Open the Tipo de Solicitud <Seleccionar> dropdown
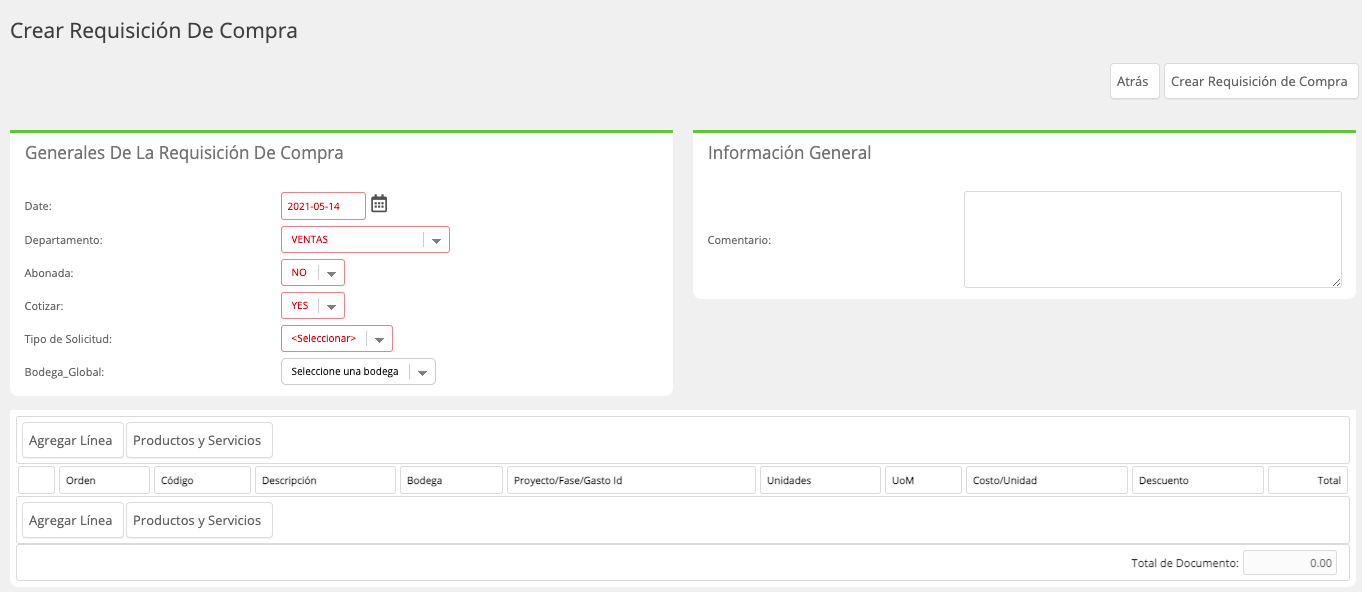 pos(337,339)
